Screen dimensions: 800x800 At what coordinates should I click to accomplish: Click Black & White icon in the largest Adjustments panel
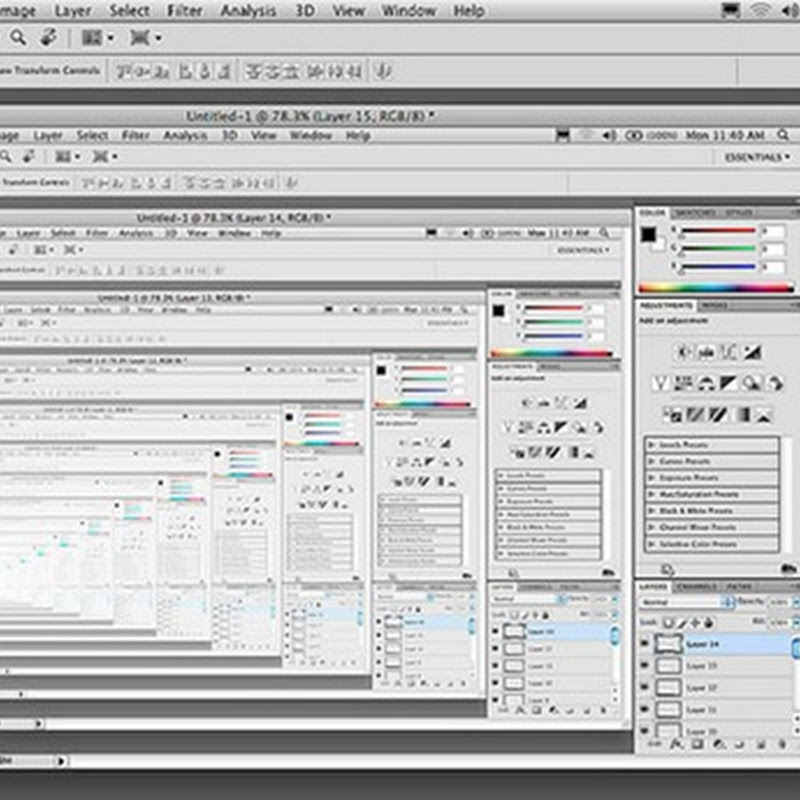pyautogui.click(x=729, y=383)
